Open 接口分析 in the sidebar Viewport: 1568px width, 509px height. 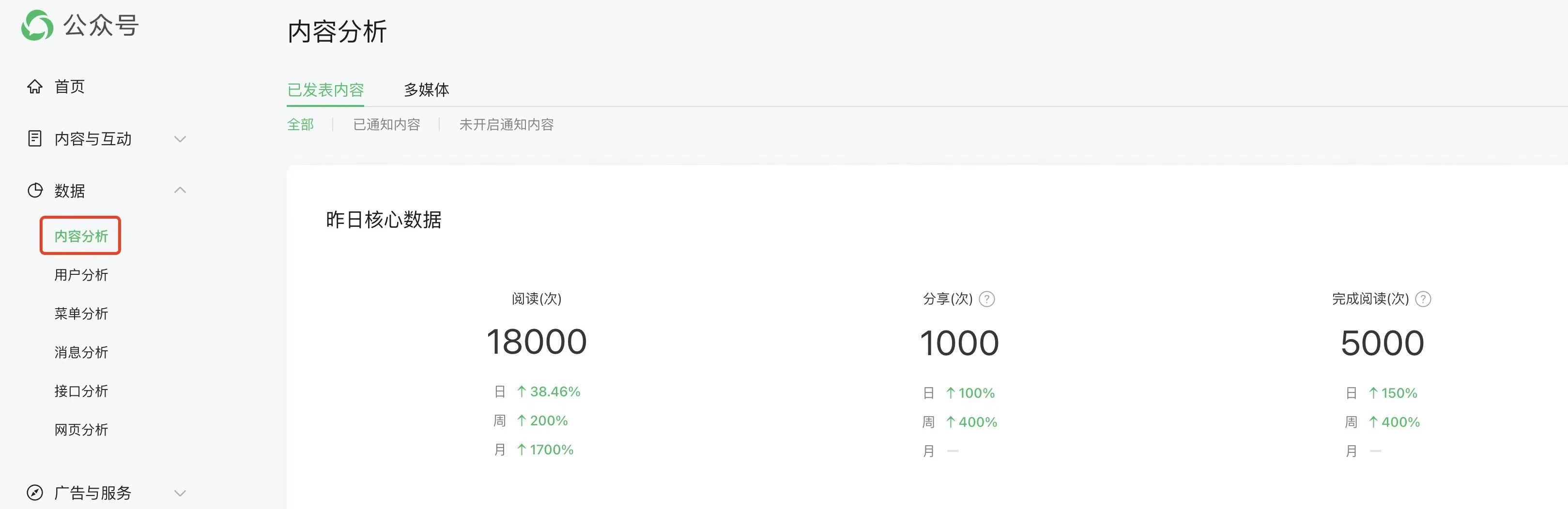coord(81,391)
